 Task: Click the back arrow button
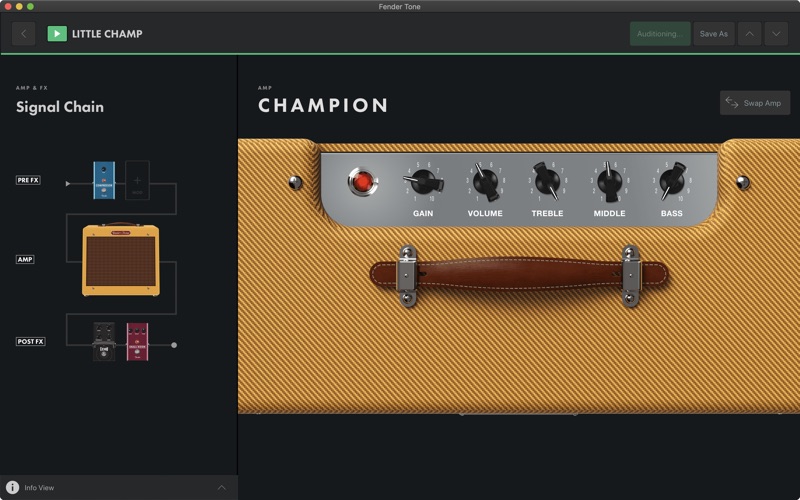pyautogui.click(x=23, y=34)
